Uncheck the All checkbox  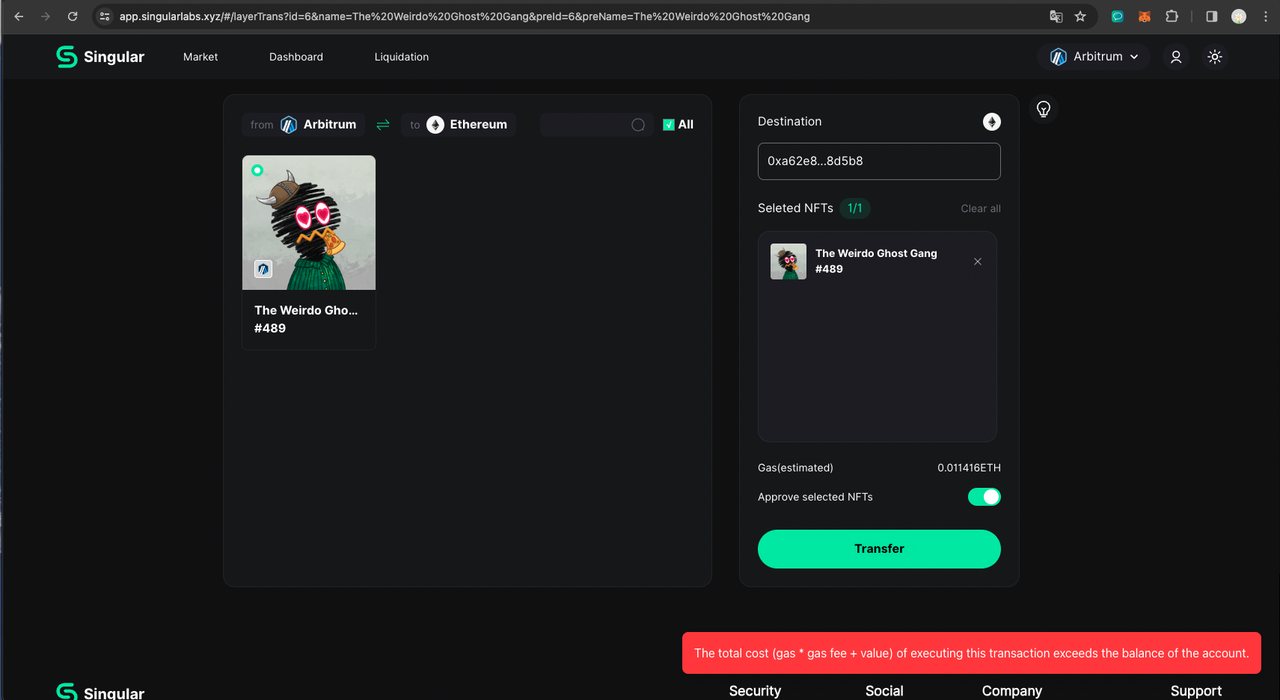pyautogui.click(x=669, y=125)
